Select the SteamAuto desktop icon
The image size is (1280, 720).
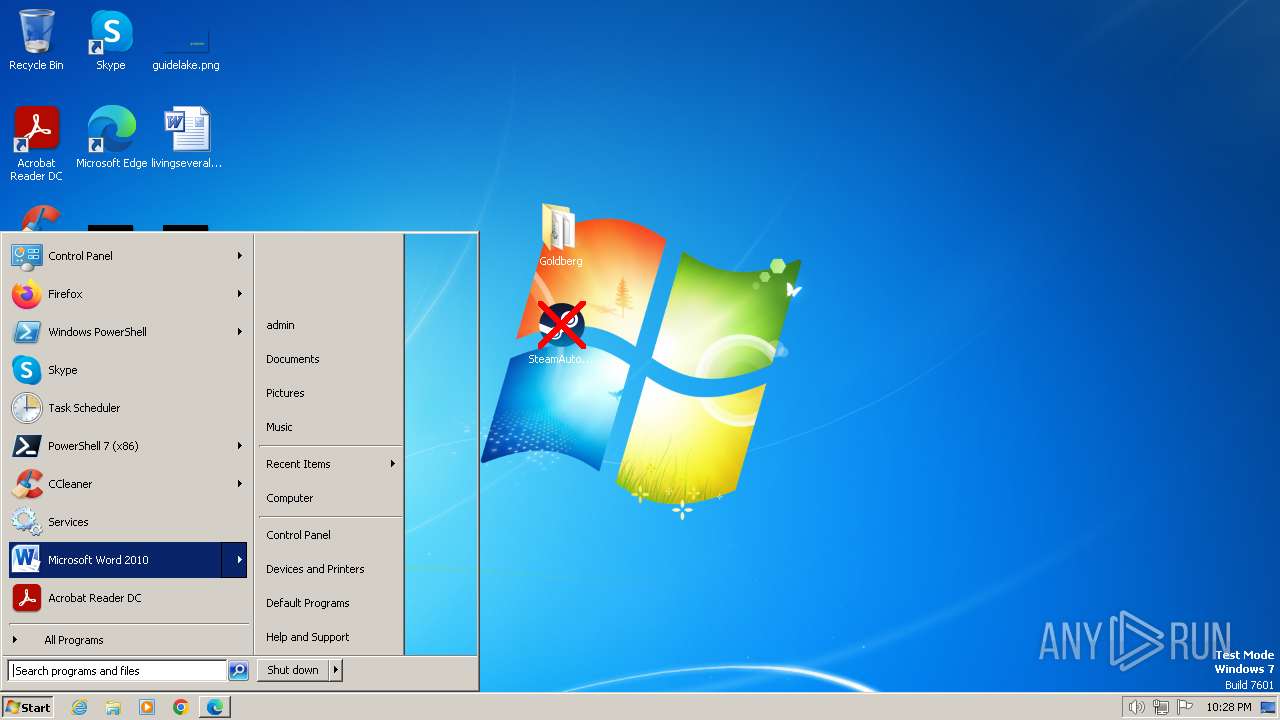560,333
